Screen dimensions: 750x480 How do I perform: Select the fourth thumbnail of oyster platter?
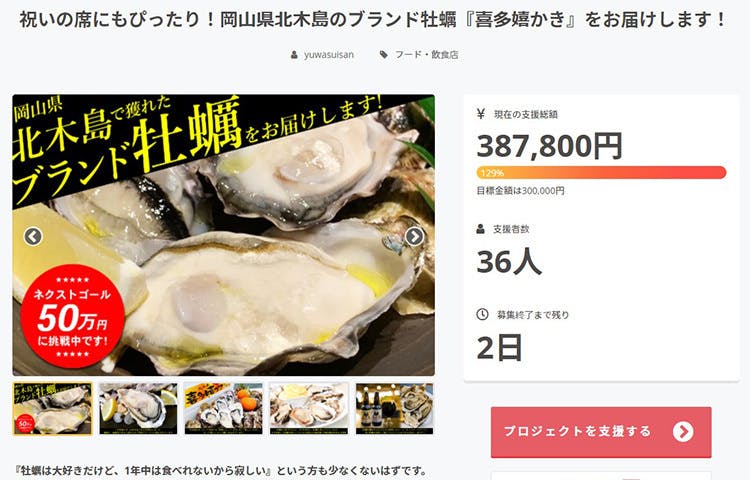(309, 409)
